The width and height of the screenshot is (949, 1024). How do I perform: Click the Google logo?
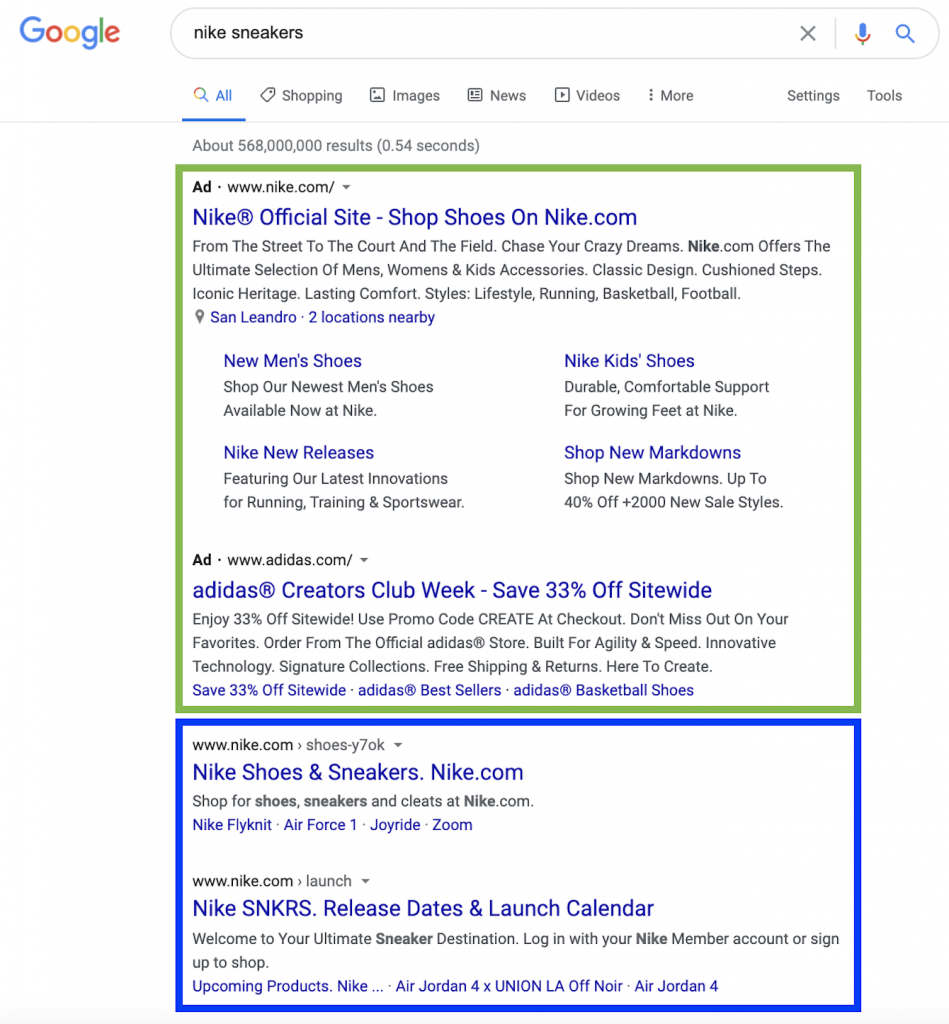click(69, 32)
